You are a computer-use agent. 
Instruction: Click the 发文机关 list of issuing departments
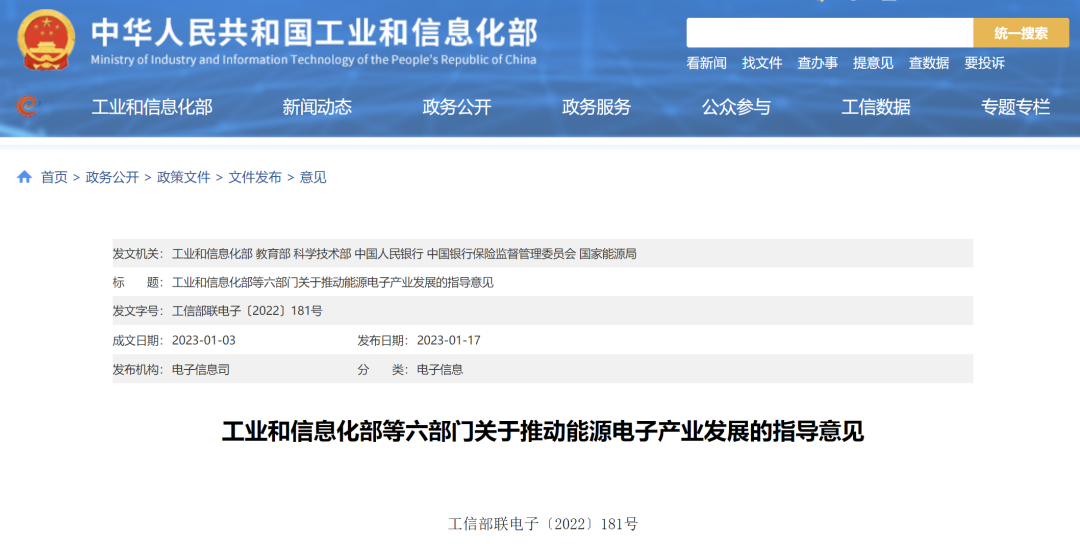pos(404,254)
